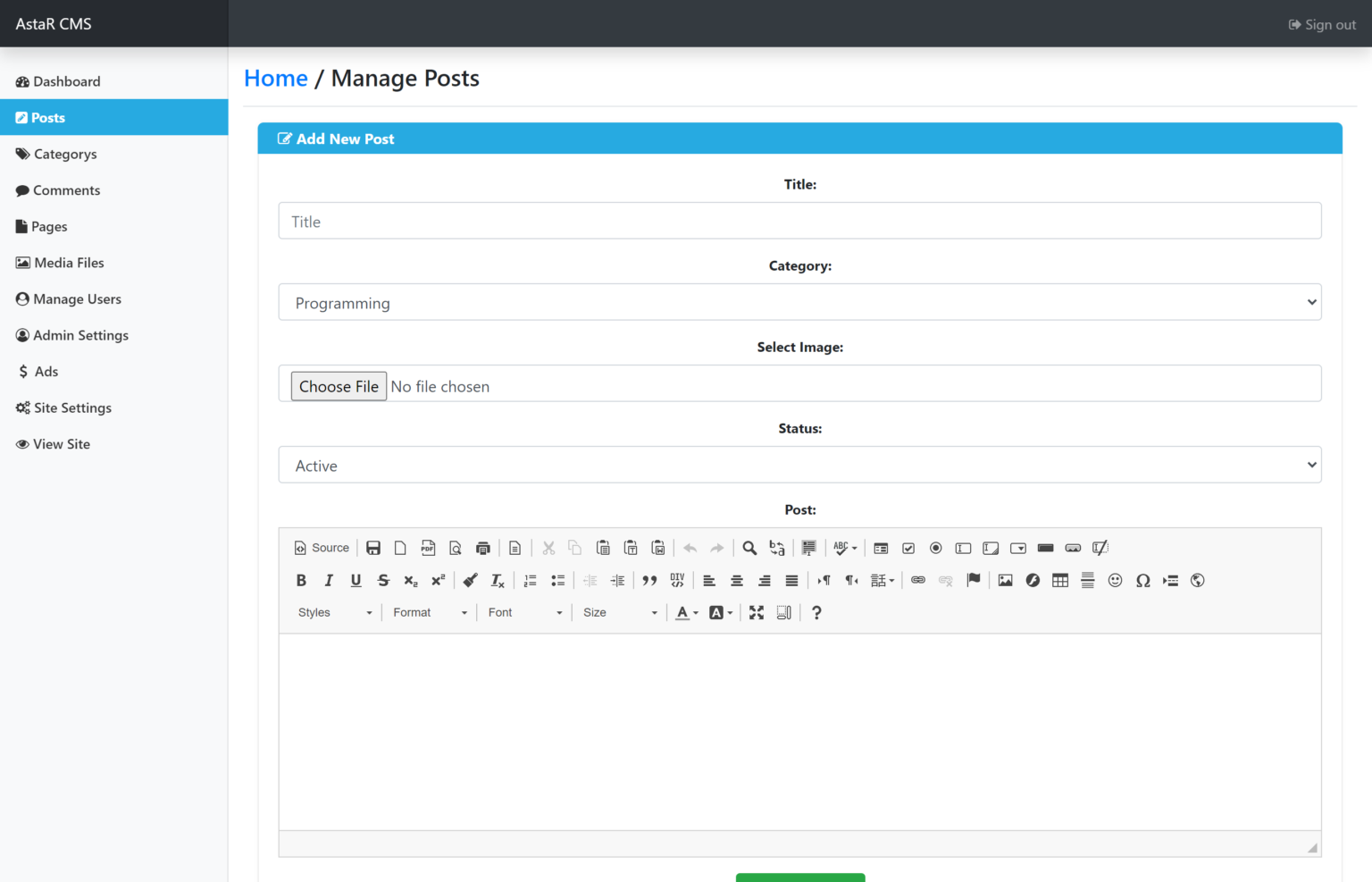Click the Align Right icon
1372x882 pixels.
click(765, 581)
